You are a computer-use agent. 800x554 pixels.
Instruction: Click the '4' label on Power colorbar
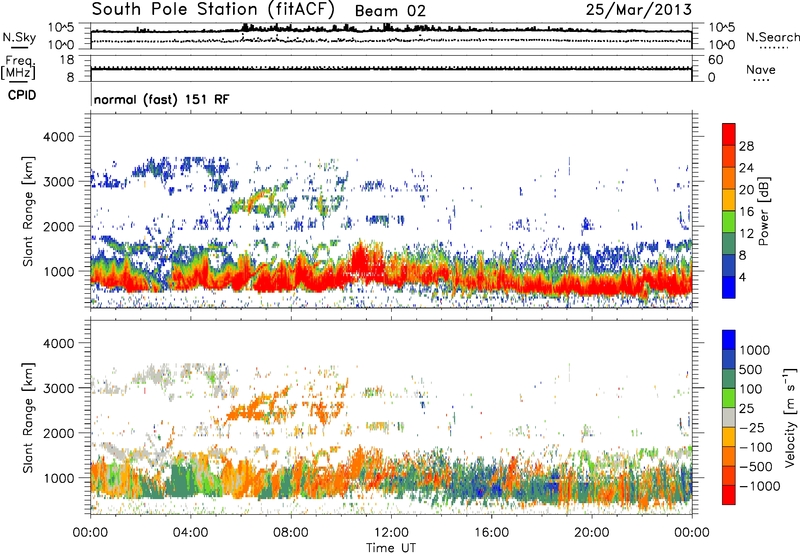[x=742, y=277]
